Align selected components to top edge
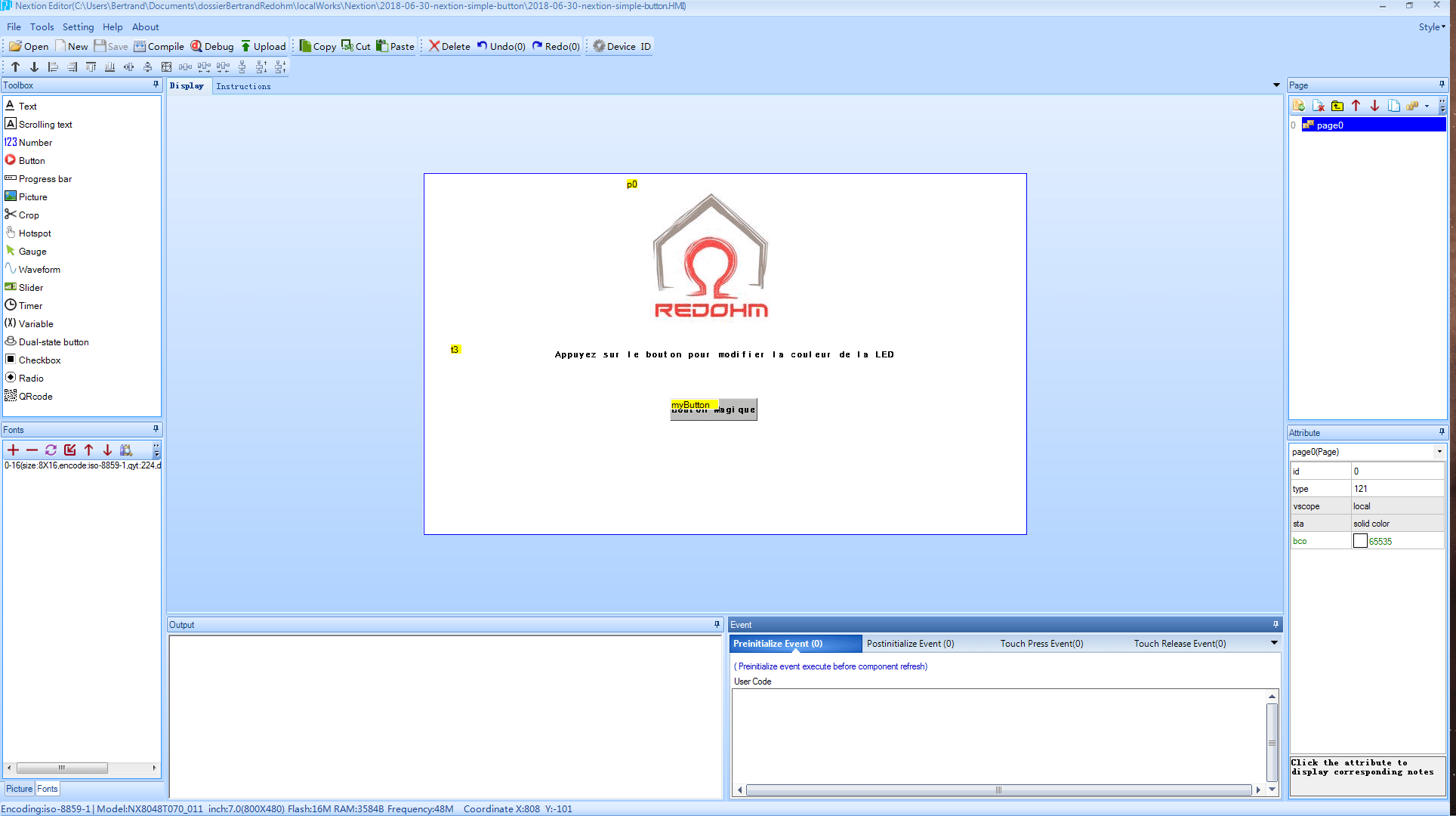The height and width of the screenshot is (816, 1456). click(91, 67)
